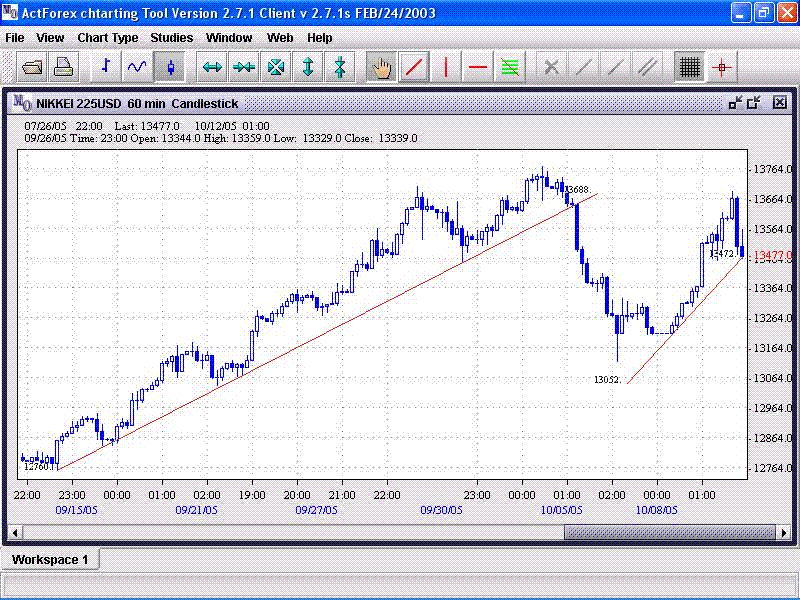The width and height of the screenshot is (800, 600).
Task: Click horizontal compress arrows icon
Action: (244, 67)
